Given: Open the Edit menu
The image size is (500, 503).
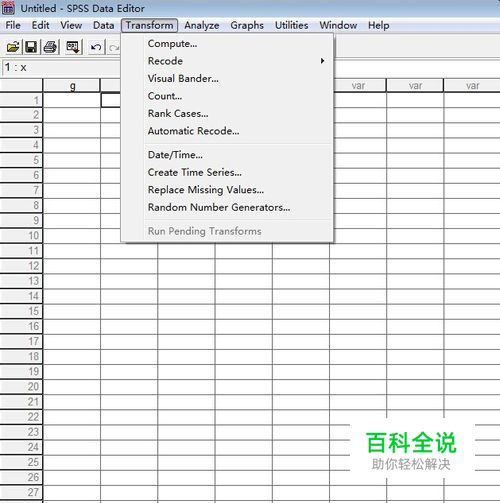Looking at the screenshot, I should point(40,25).
